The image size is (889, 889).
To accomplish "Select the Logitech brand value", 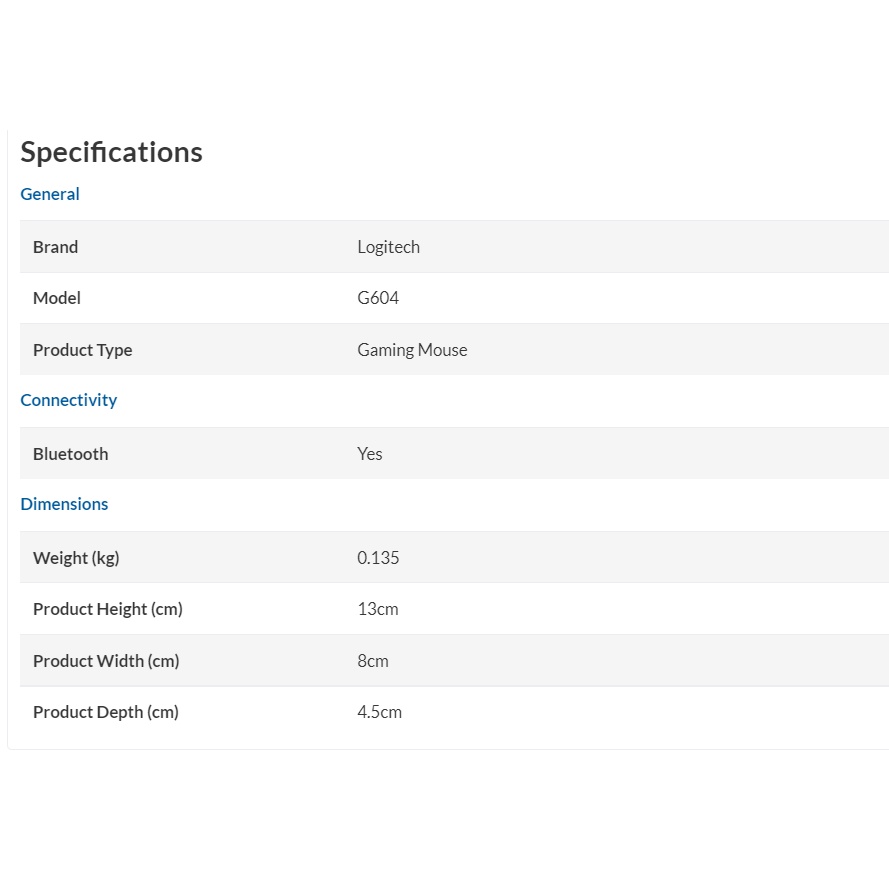I will click(388, 247).
